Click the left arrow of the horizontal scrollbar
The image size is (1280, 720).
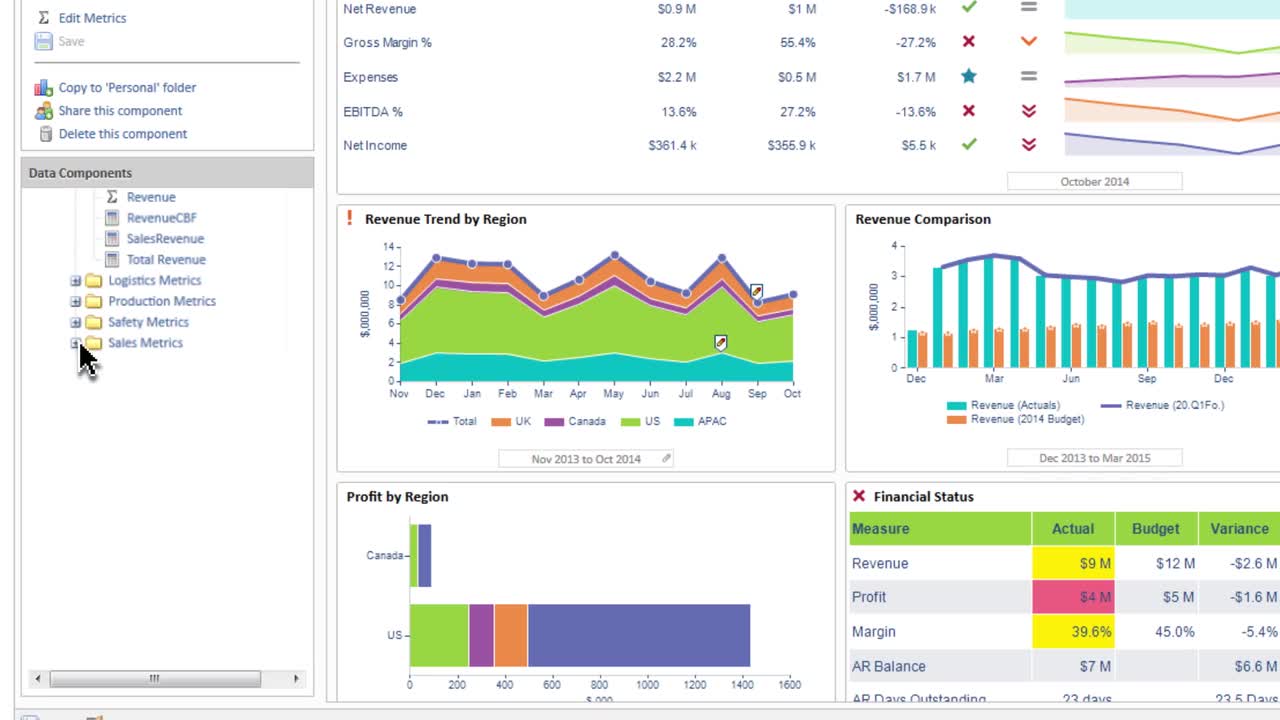(x=38, y=679)
